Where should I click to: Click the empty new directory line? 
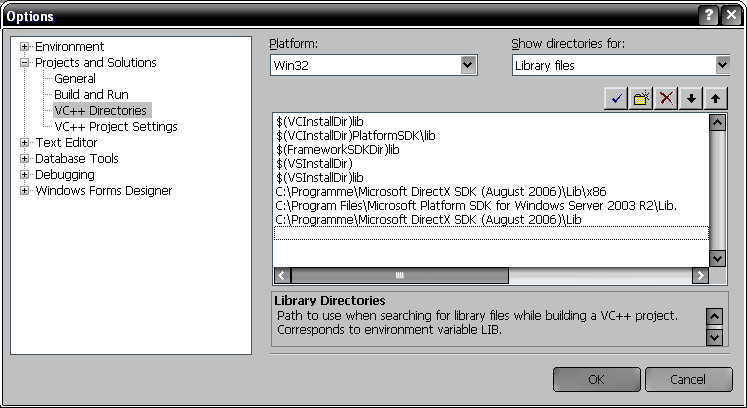(x=490, y=233)
